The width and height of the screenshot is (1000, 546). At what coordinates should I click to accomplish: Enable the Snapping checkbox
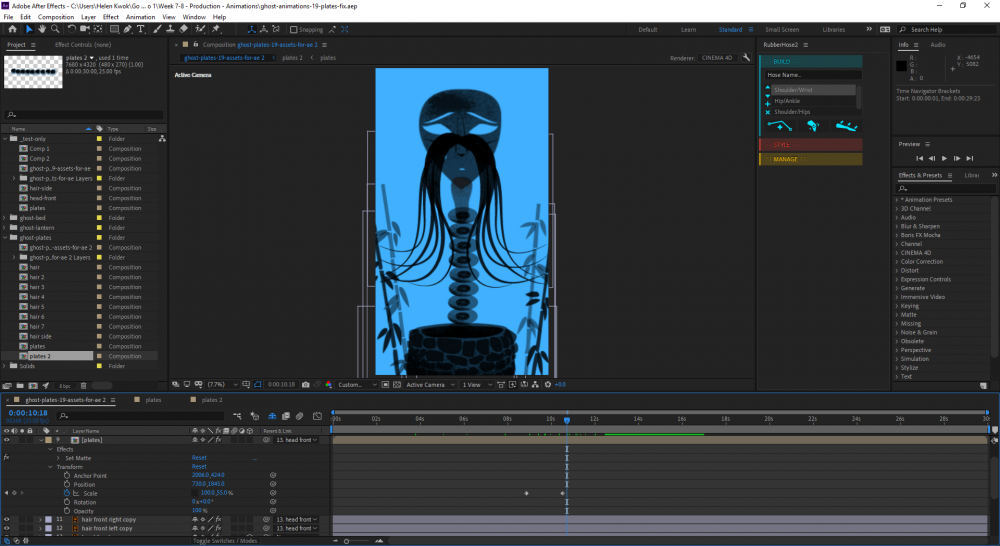click(x=293, y=29)
